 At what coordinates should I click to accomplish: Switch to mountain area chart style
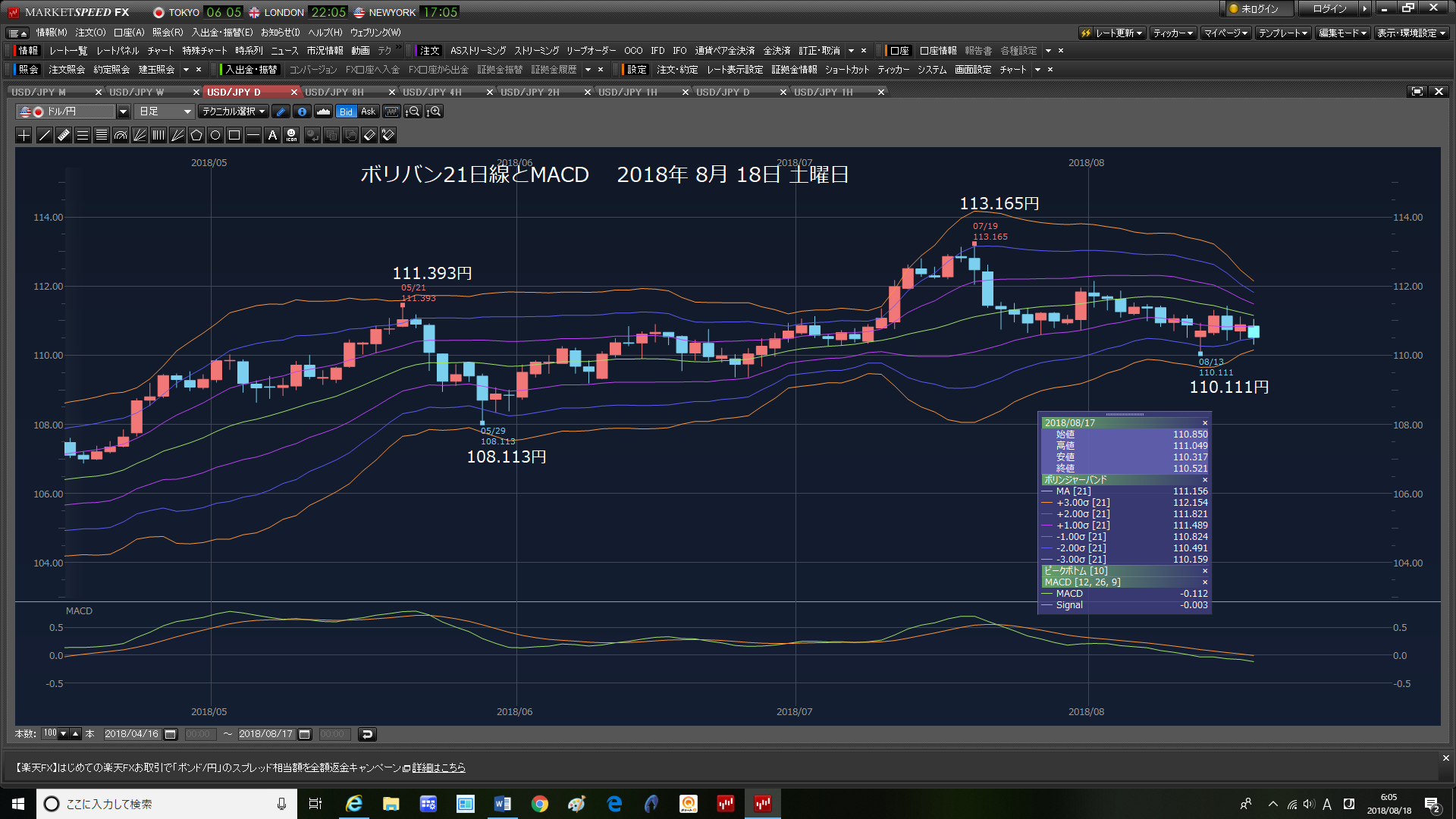(x=323, y=111)
